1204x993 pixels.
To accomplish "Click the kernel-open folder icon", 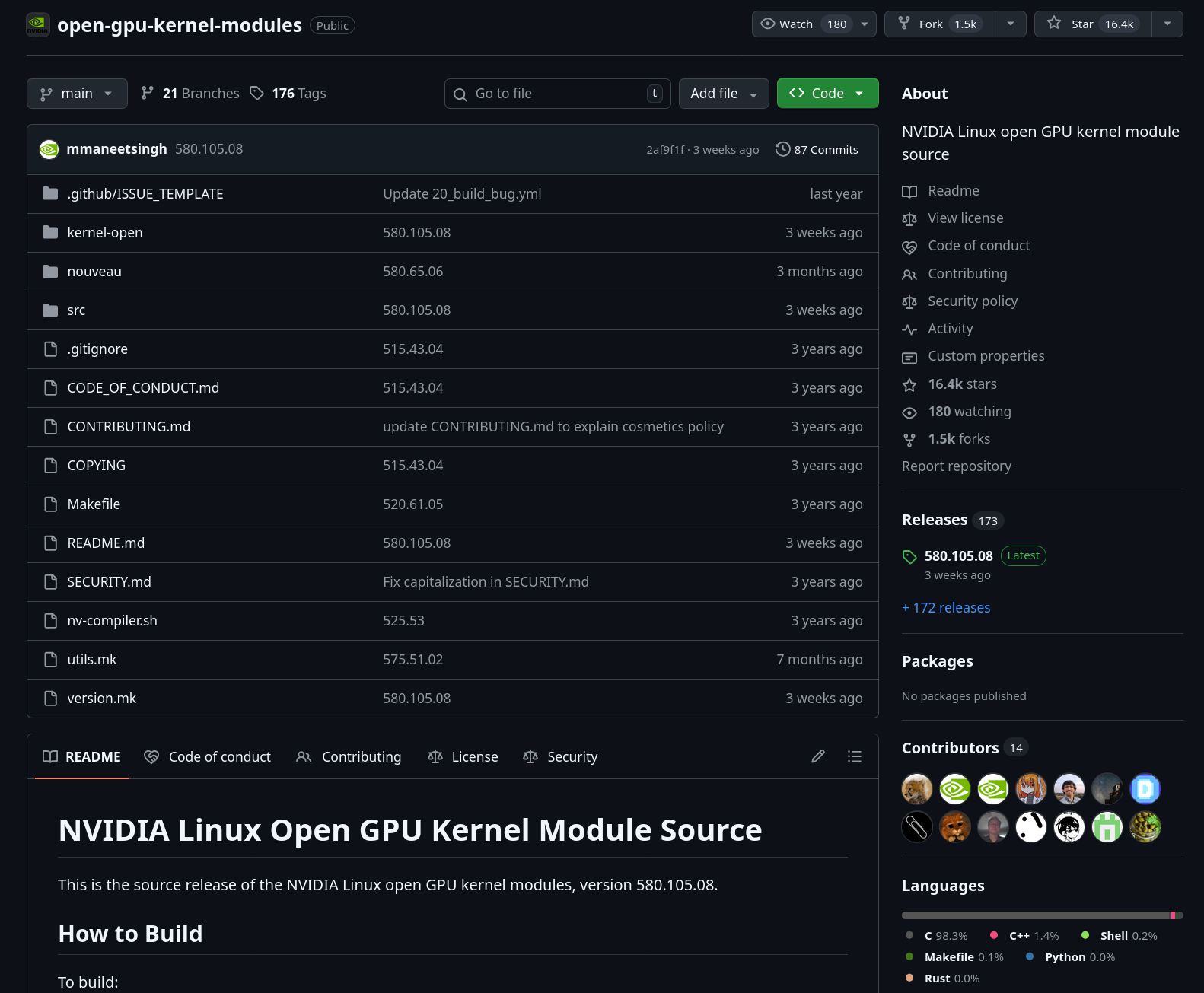I will pyautogui.click(x=50, y=232).
